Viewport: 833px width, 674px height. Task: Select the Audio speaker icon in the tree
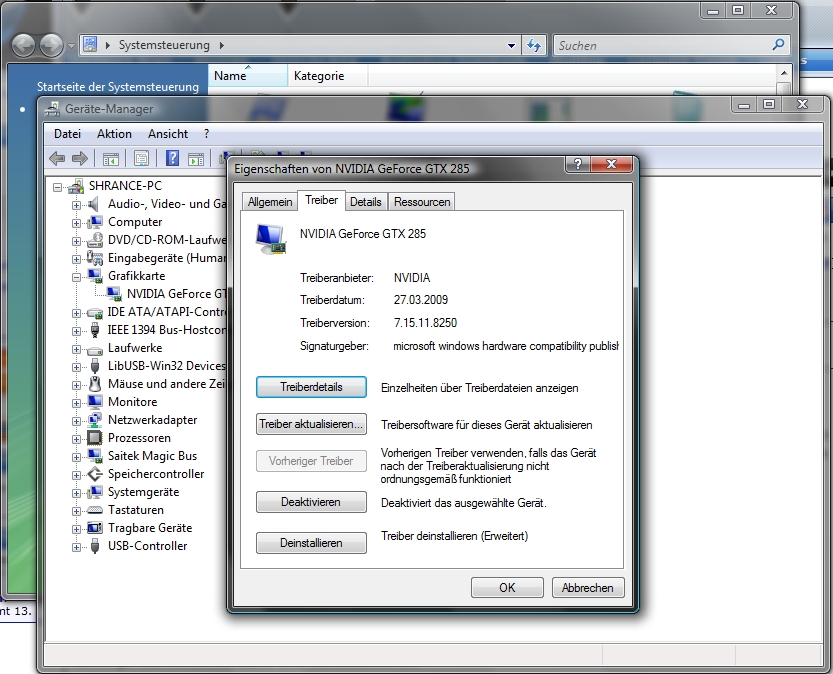point(94,204)
